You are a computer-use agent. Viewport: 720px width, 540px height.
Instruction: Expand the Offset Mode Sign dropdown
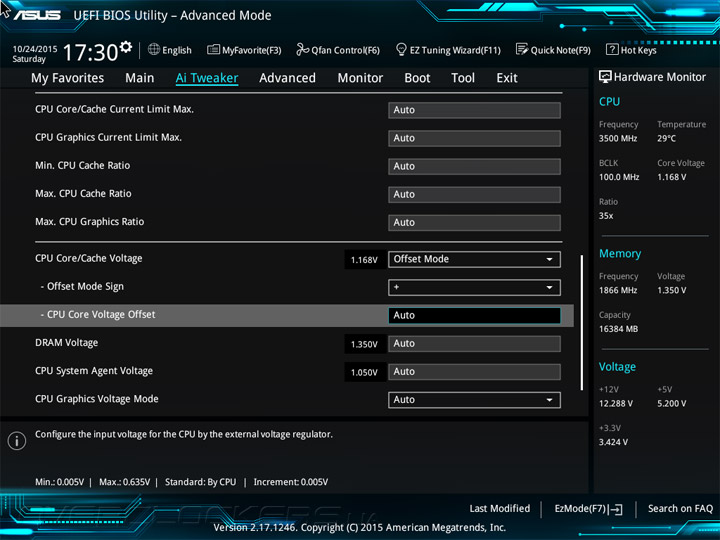(x=474, y=287)
